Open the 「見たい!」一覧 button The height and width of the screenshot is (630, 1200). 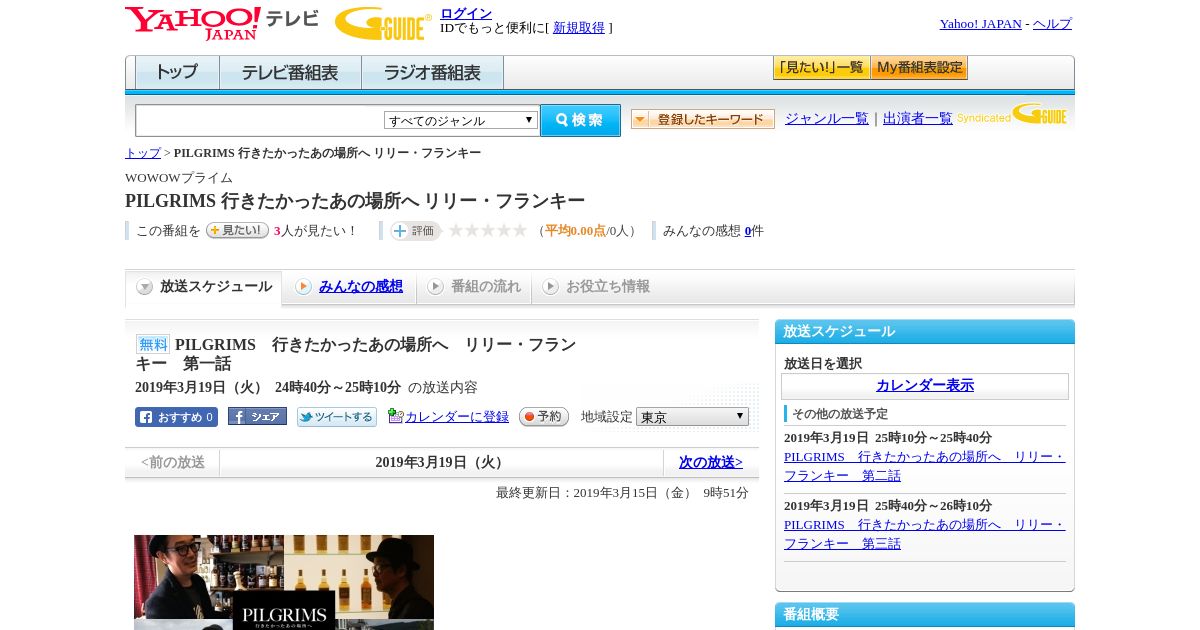[821, 68]
